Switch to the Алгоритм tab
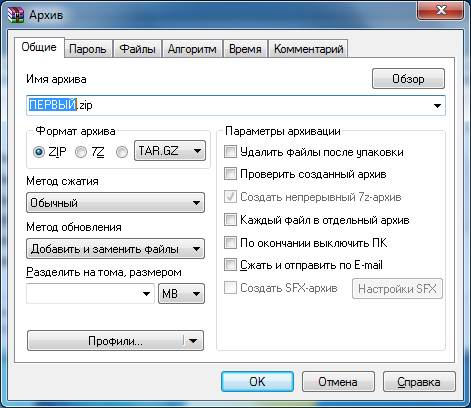The height and width of the screenshot is (408, 471). click(x=192, y=49)
